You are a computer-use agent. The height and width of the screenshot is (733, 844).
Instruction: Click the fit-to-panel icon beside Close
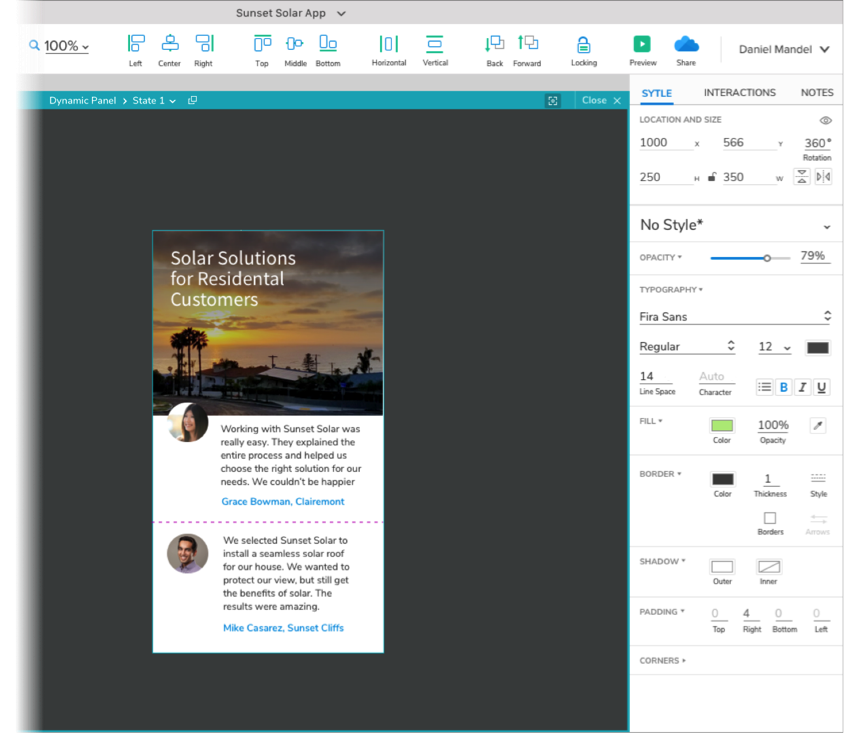coord(552,101)
